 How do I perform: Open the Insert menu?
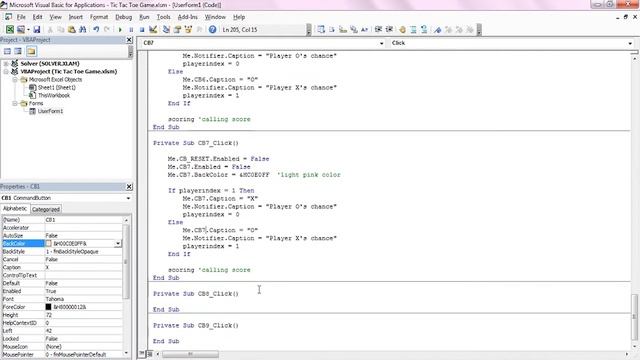(x=76, y=17)
